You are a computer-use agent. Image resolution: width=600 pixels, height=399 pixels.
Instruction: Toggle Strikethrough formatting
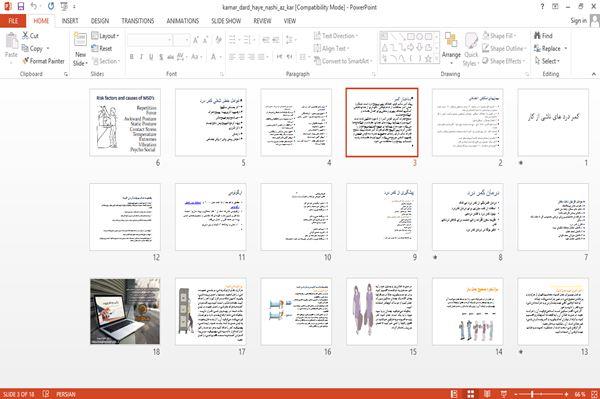tap(170, 57)
